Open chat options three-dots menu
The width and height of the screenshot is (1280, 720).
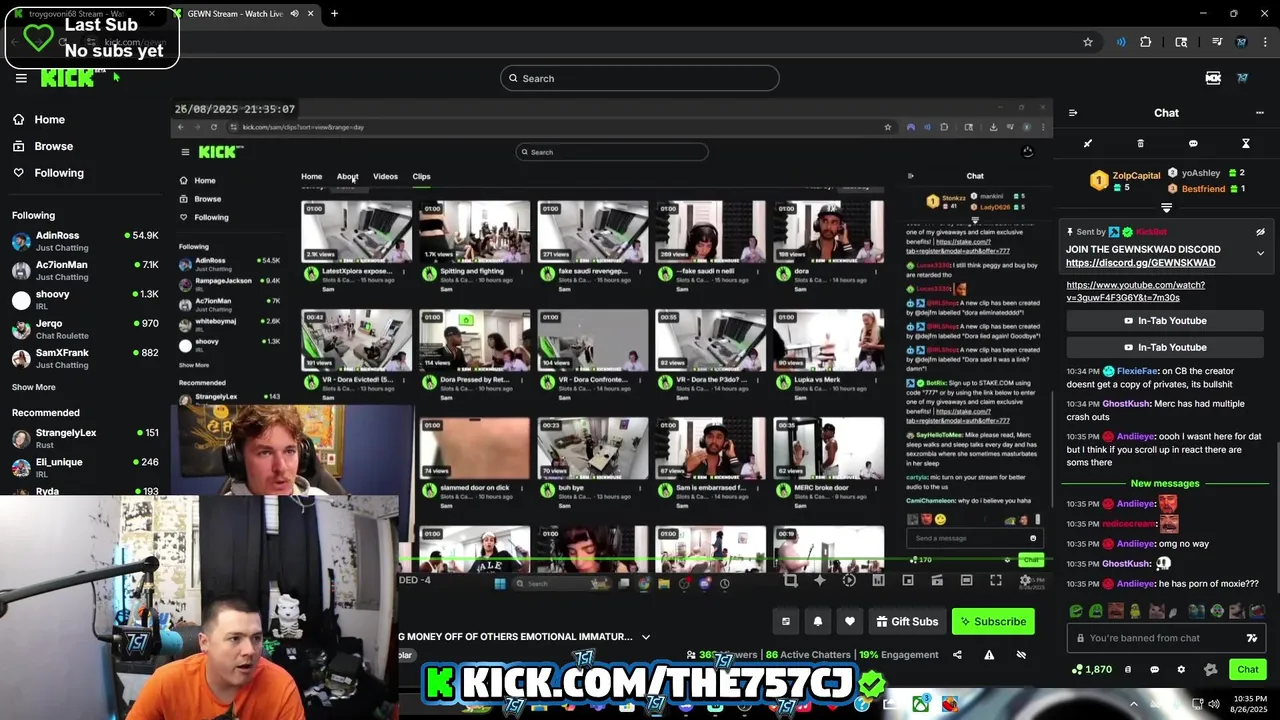pos(1262,113)
